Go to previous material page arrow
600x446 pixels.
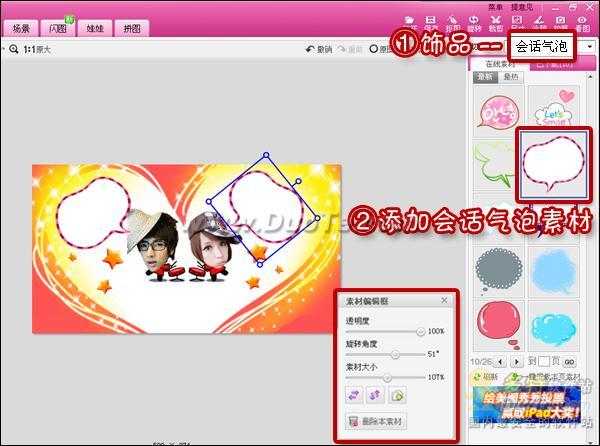(x=500, y=361)
